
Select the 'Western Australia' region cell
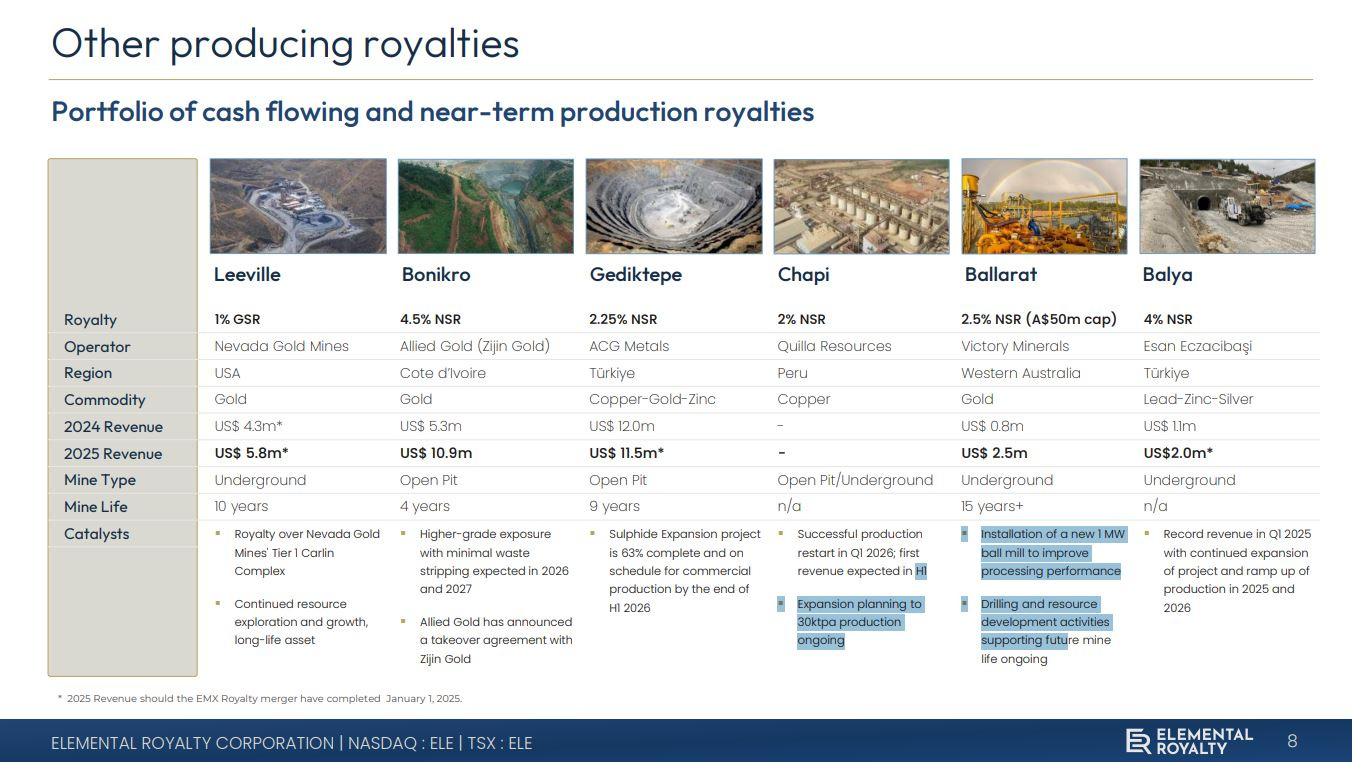coord(1021,373)
